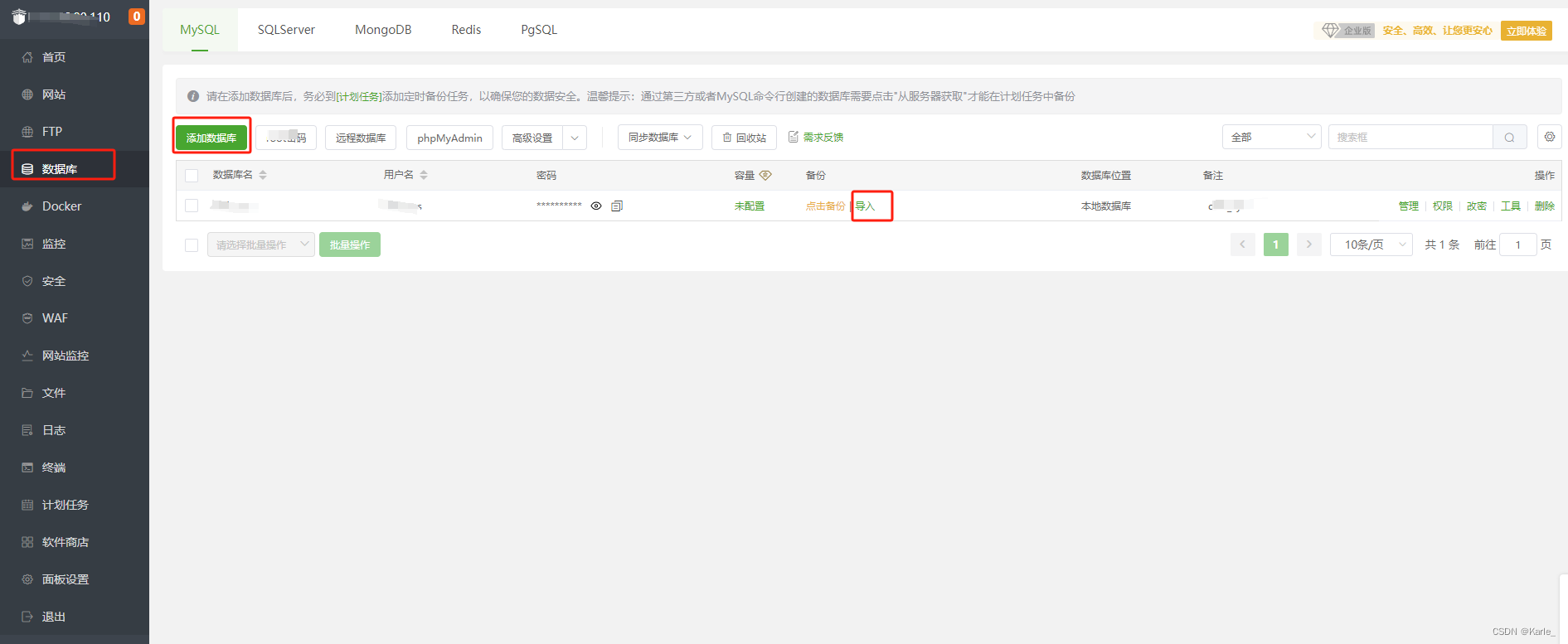
Task: Click the 权限 permissions link
Action: pyautogui.click(x=1443, y=206)
